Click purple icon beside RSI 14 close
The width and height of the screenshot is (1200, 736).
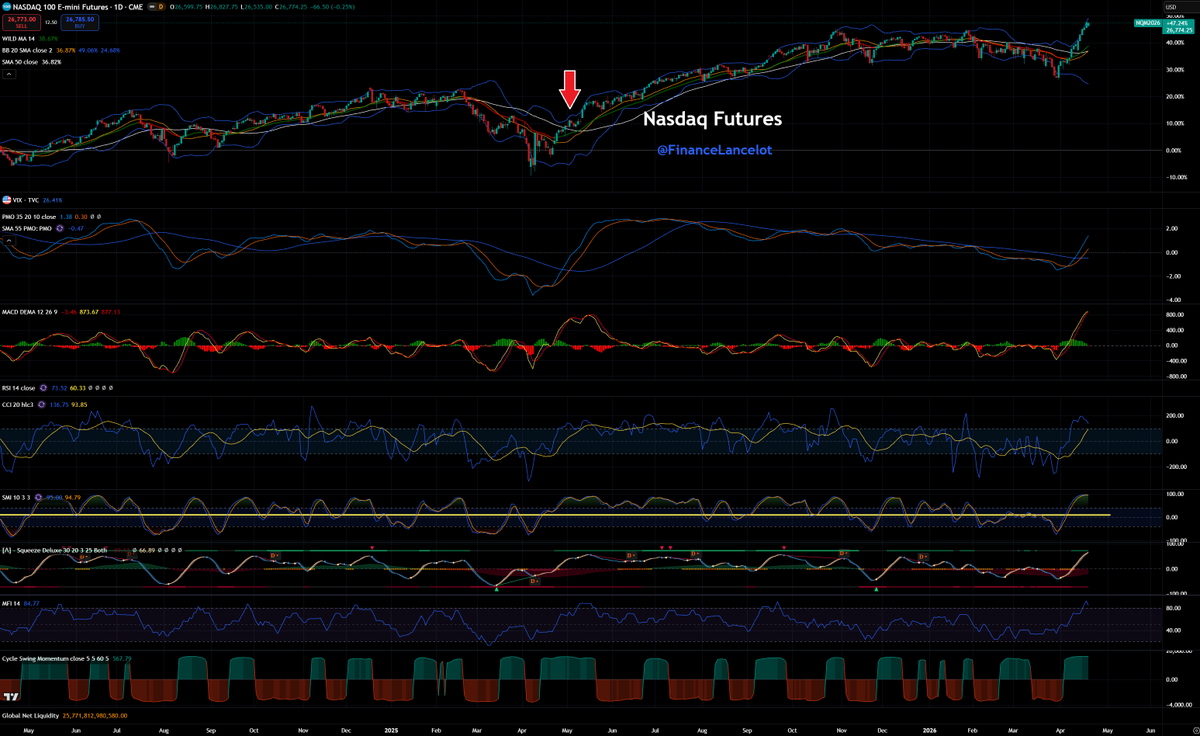click(43, 388)
